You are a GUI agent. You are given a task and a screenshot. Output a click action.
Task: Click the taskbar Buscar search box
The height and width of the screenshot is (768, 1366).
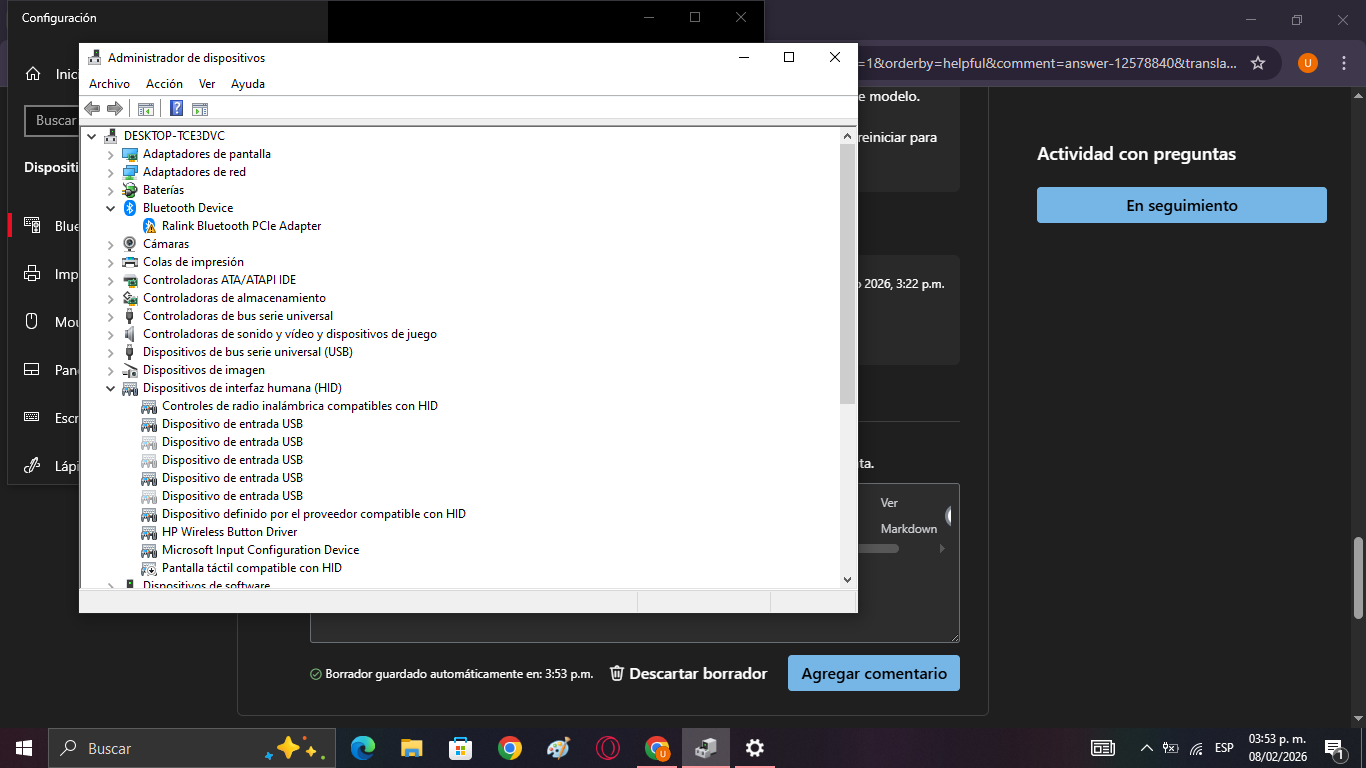coord(190,748)
